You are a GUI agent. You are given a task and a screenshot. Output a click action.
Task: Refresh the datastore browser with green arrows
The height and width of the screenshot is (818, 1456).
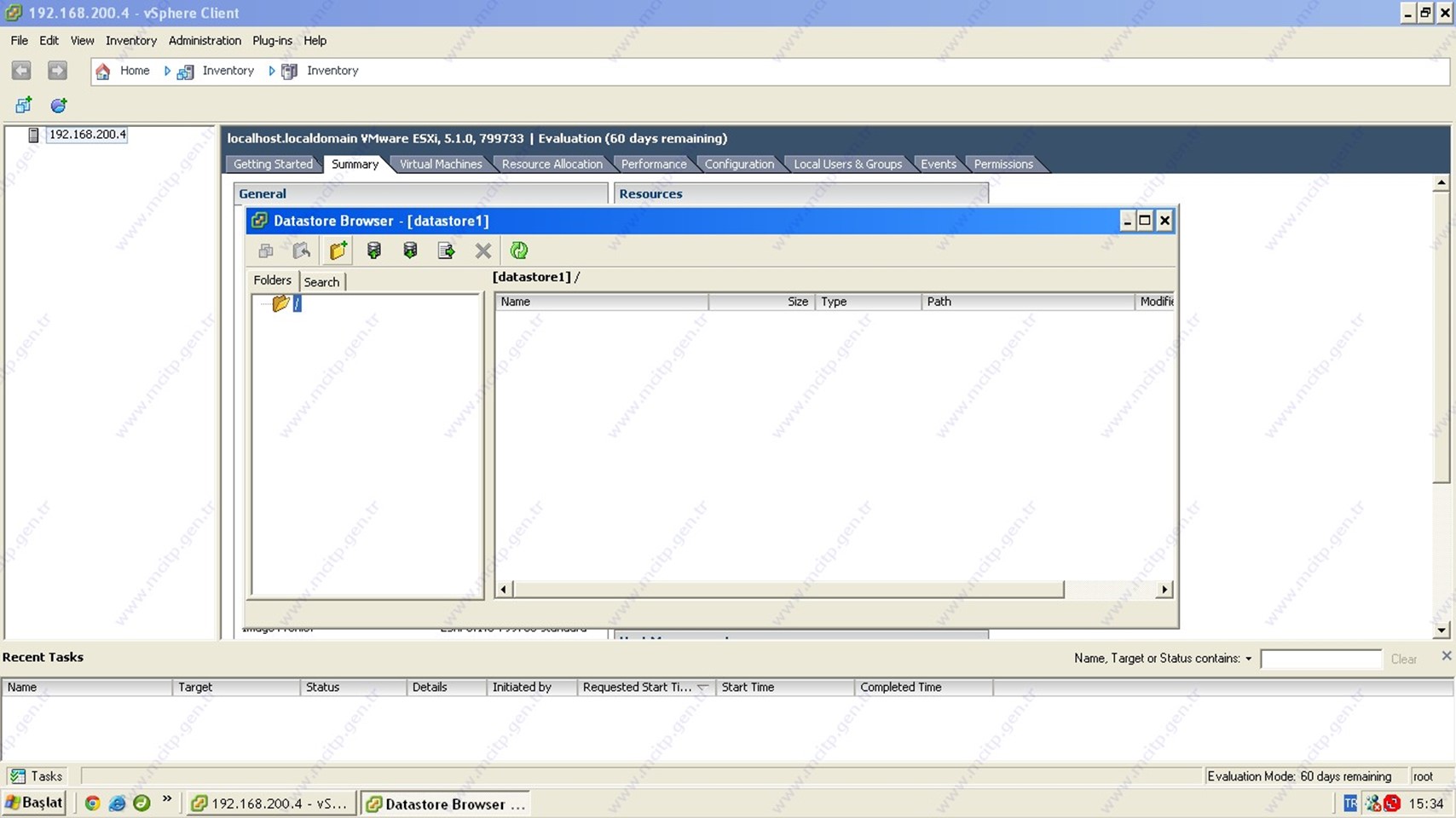click(519, 251)
